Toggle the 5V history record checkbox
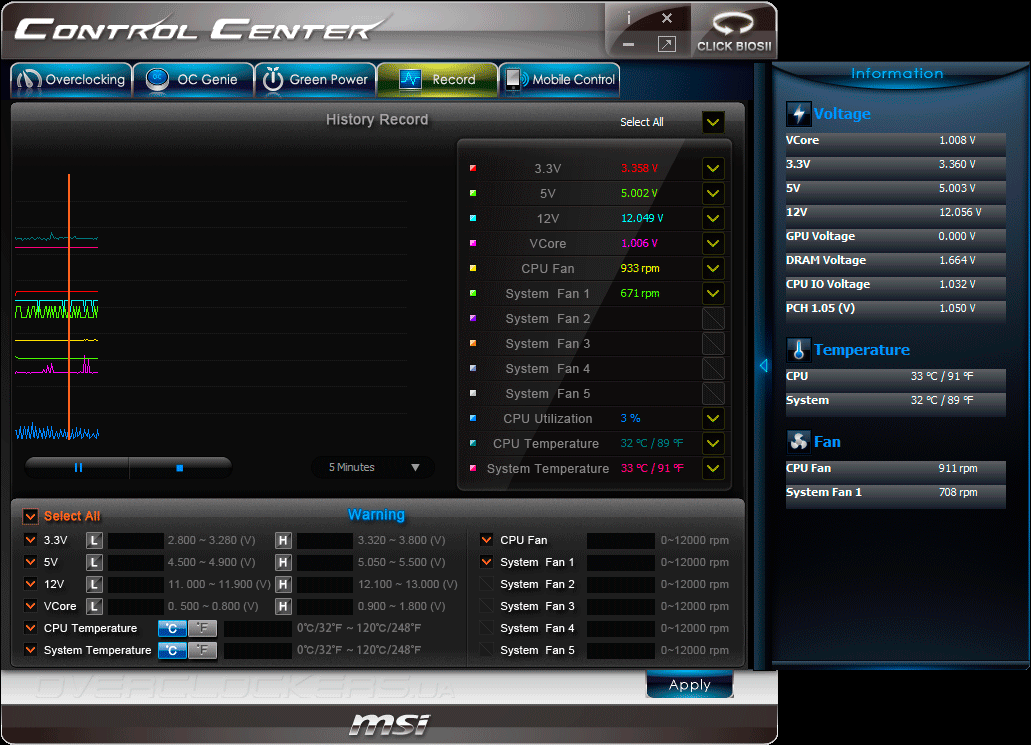 pyautogui.click(x=713, y=193)
